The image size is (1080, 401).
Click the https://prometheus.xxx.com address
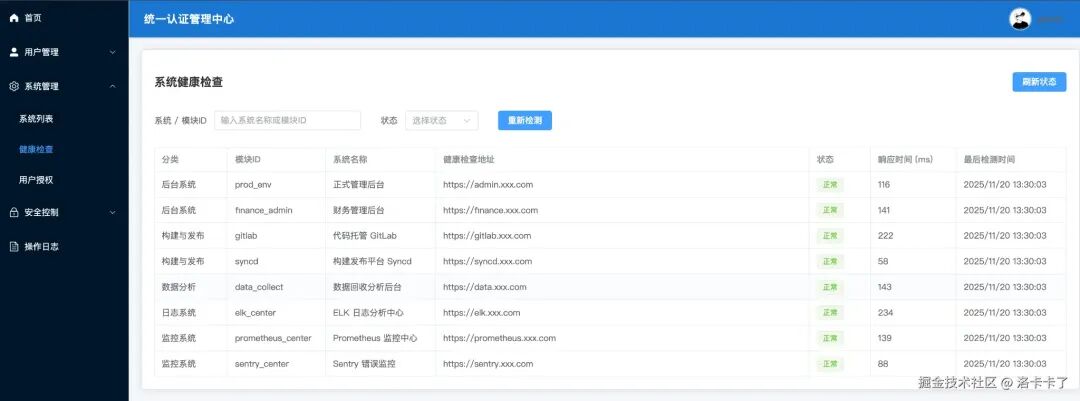click(x=500, y=338)
